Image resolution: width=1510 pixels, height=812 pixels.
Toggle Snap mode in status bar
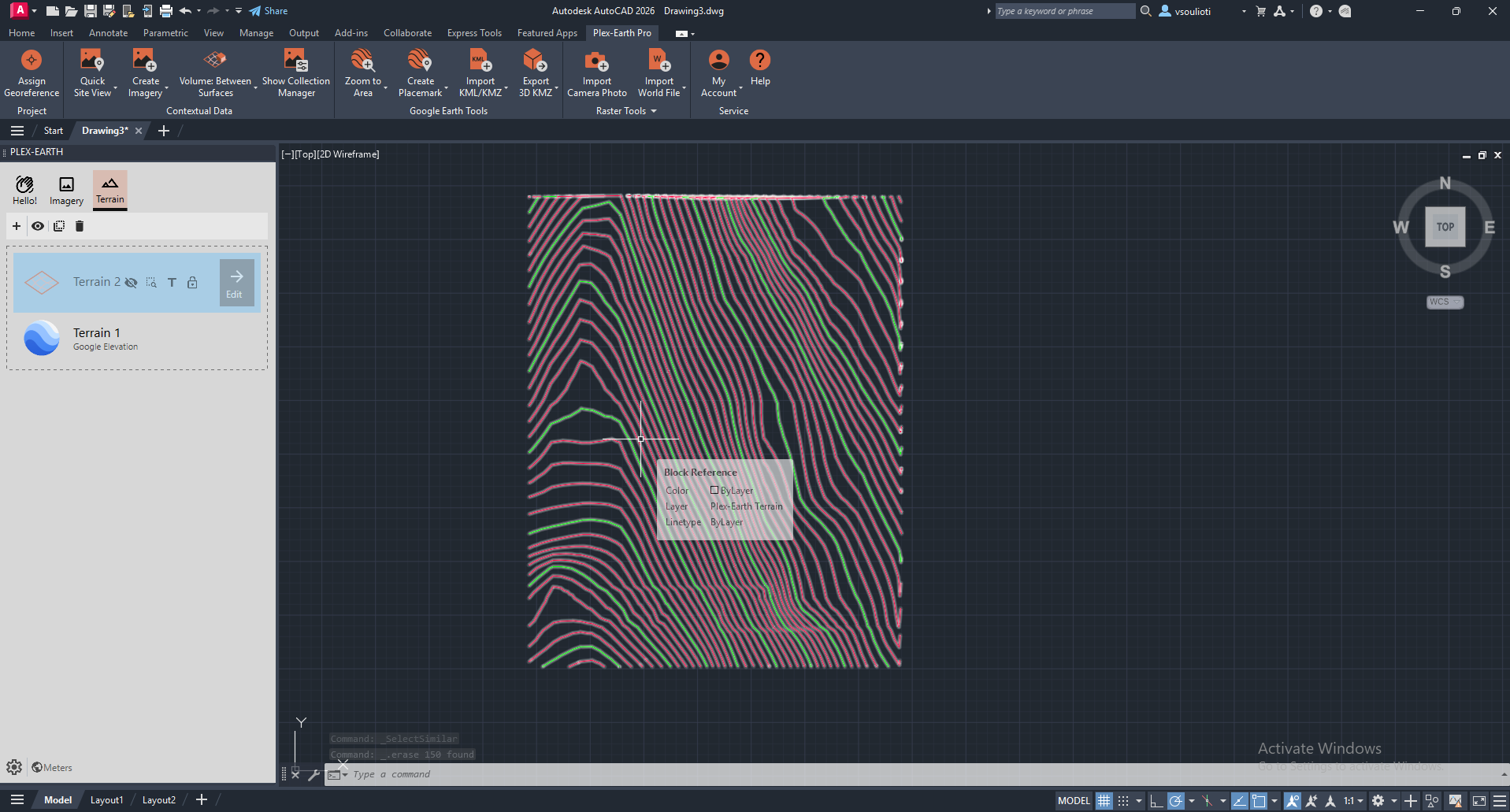(1123, 800)
